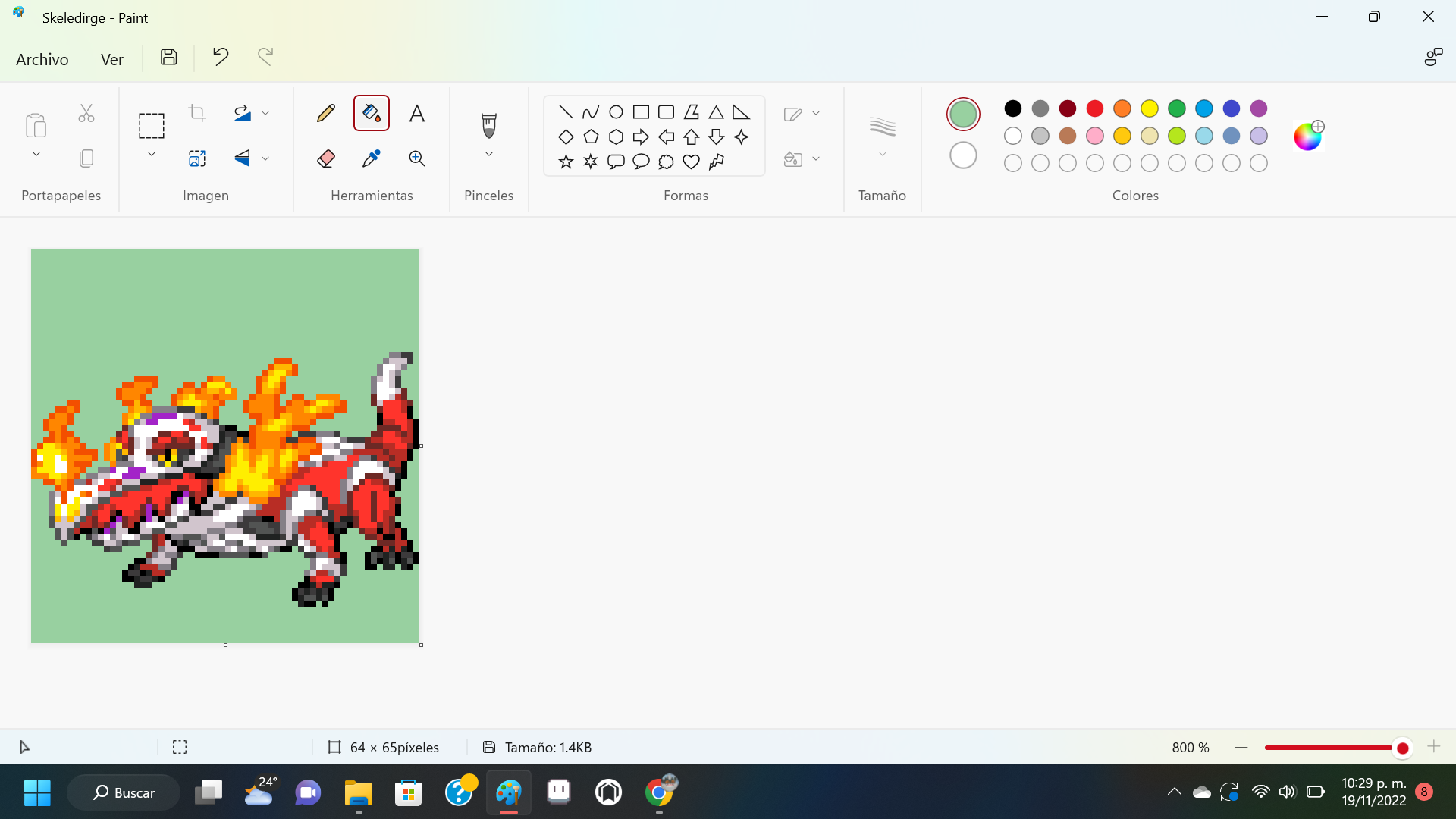Screen dimensions: 1456x819
Task: Open the Archivo menu
Action: pos(42,58)
